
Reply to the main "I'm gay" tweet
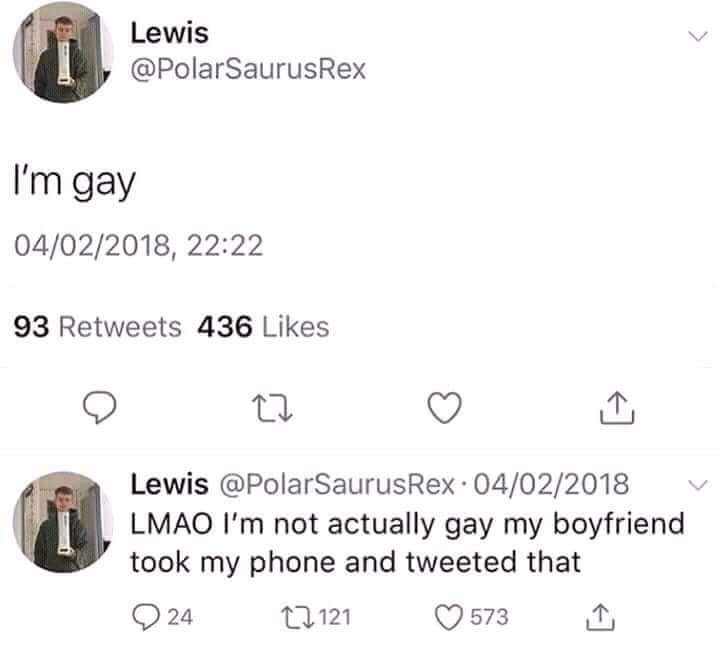[x=99, y=407]
